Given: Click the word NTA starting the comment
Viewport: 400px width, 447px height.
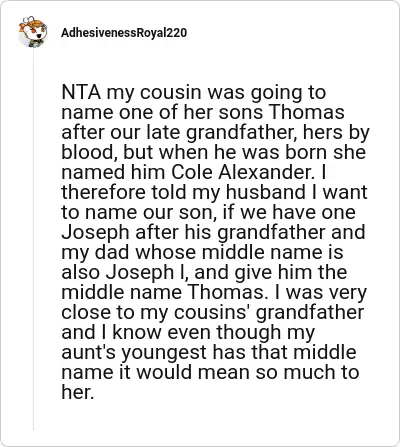Looking at the screenshot, I should pyautogui.click(x=81, y=92).
